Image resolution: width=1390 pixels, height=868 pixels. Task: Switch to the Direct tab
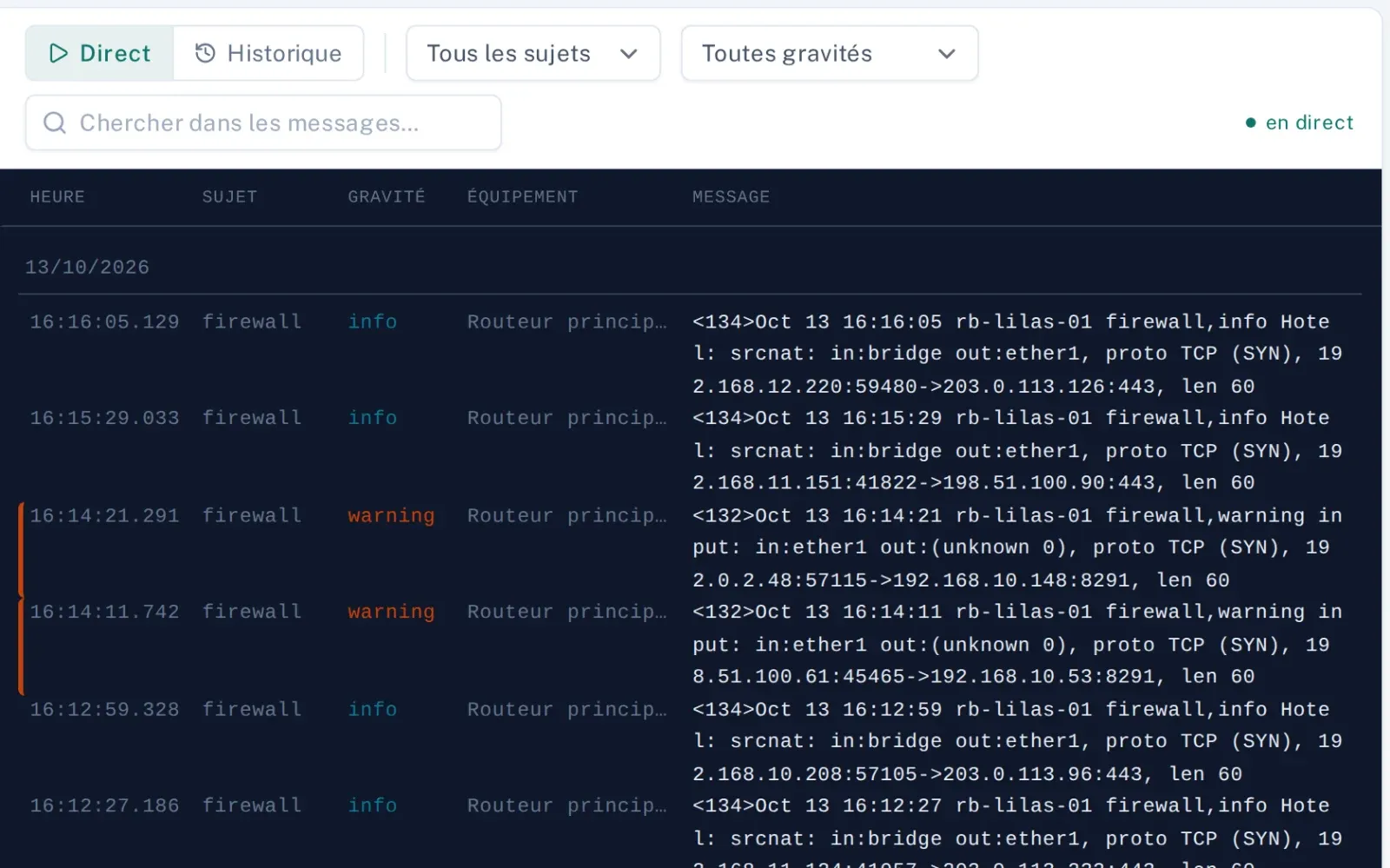(x=99, y=53)
